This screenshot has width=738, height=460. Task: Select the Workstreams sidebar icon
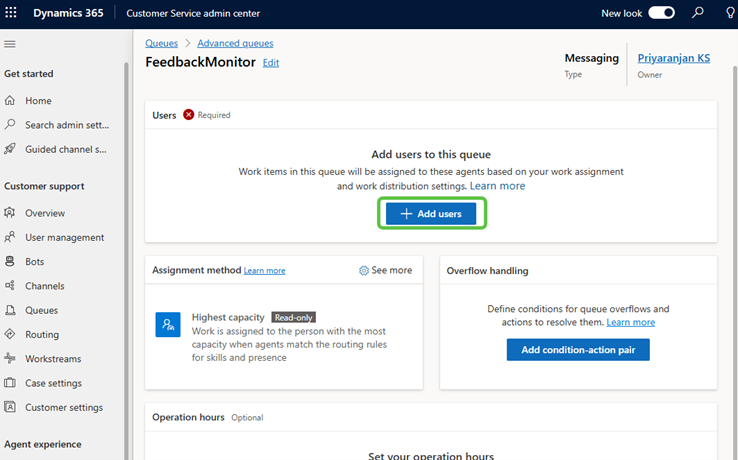pyautogui.click(x=10, y=359)
